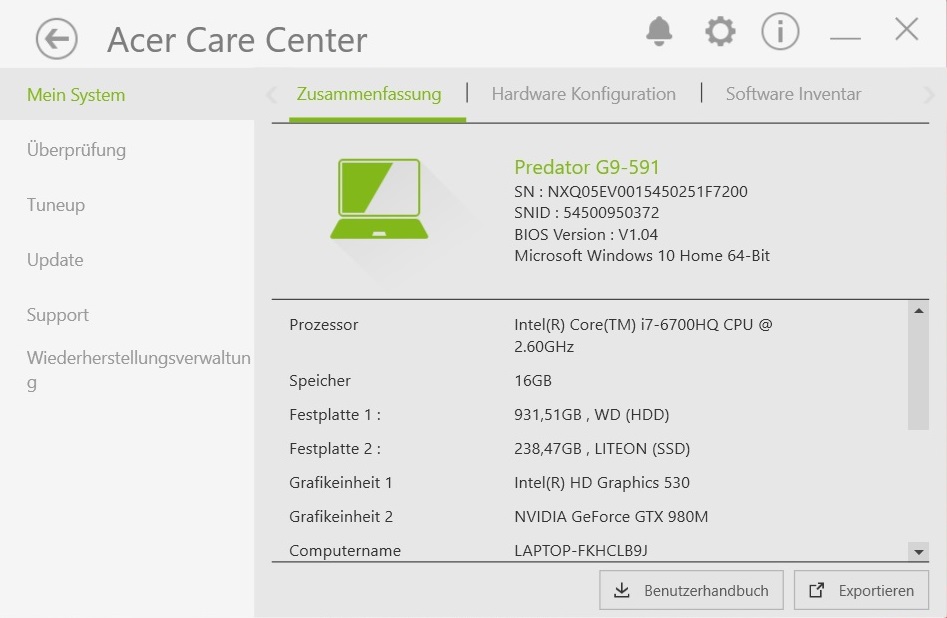Open the Software Inventar tab
The image size is (947, 618).
tap(793, 94)
